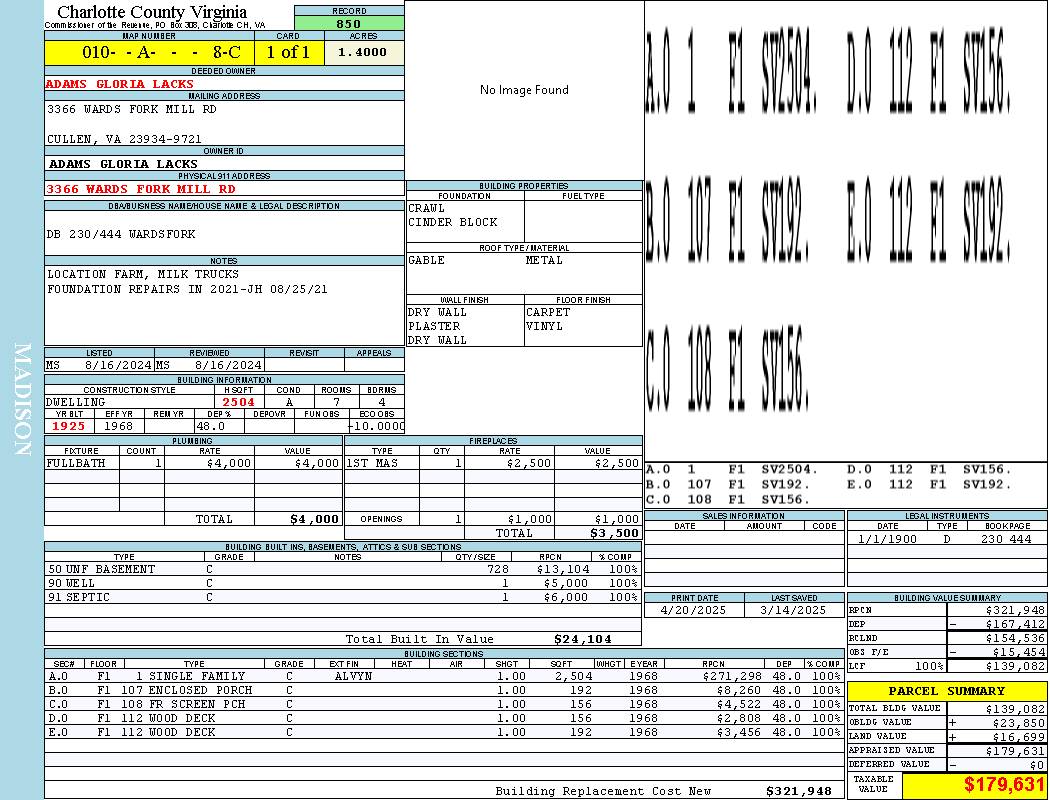Click the wall finish PLASTER
Viewport: 1050px width, 800px height.
point(434,326)
